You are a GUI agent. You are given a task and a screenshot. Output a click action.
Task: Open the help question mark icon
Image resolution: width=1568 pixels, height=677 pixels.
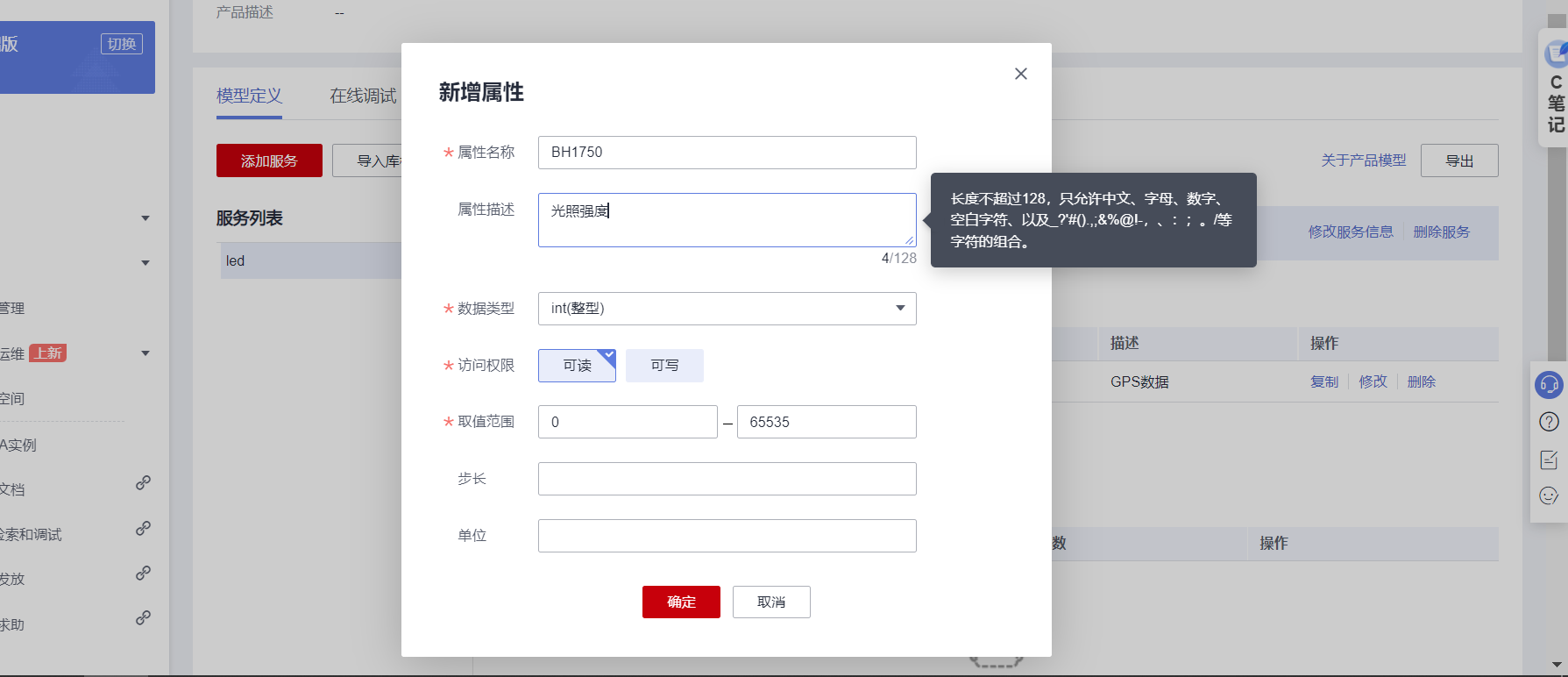pos(1549,422)
